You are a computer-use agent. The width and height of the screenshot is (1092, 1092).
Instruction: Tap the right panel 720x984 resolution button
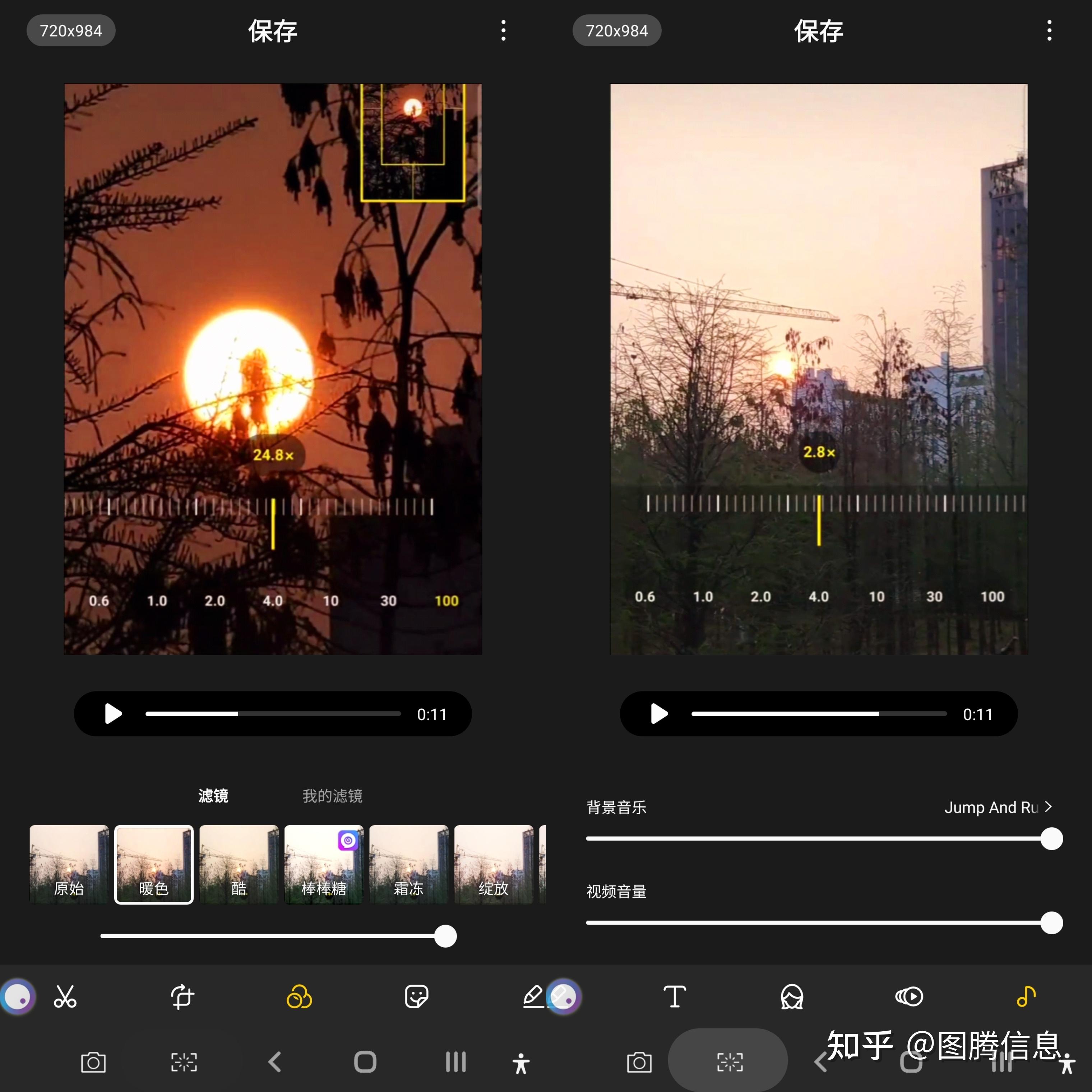pos(617,31)
